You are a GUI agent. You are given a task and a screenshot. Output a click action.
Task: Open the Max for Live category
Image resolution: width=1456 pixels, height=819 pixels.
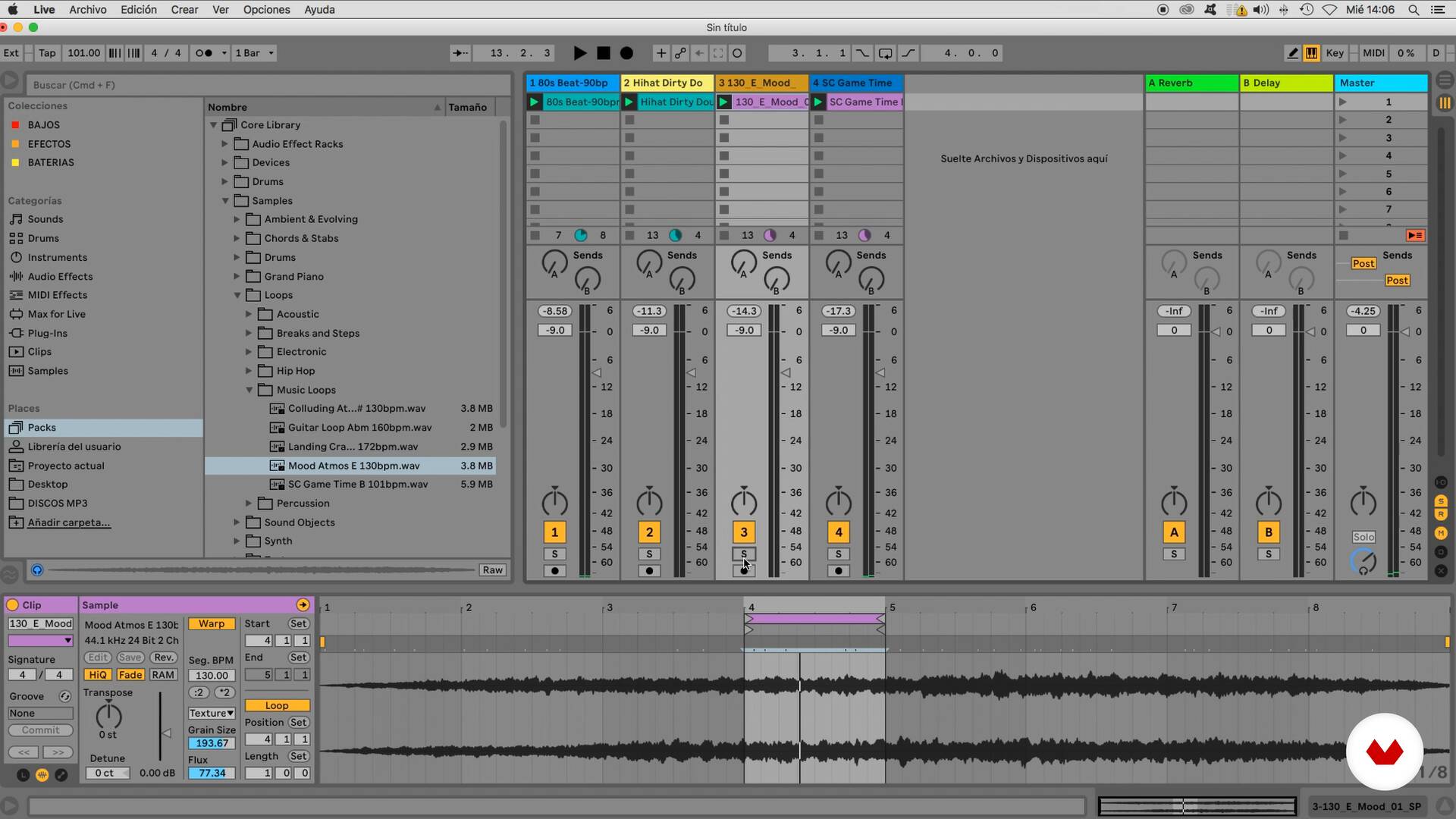[56, 314]
